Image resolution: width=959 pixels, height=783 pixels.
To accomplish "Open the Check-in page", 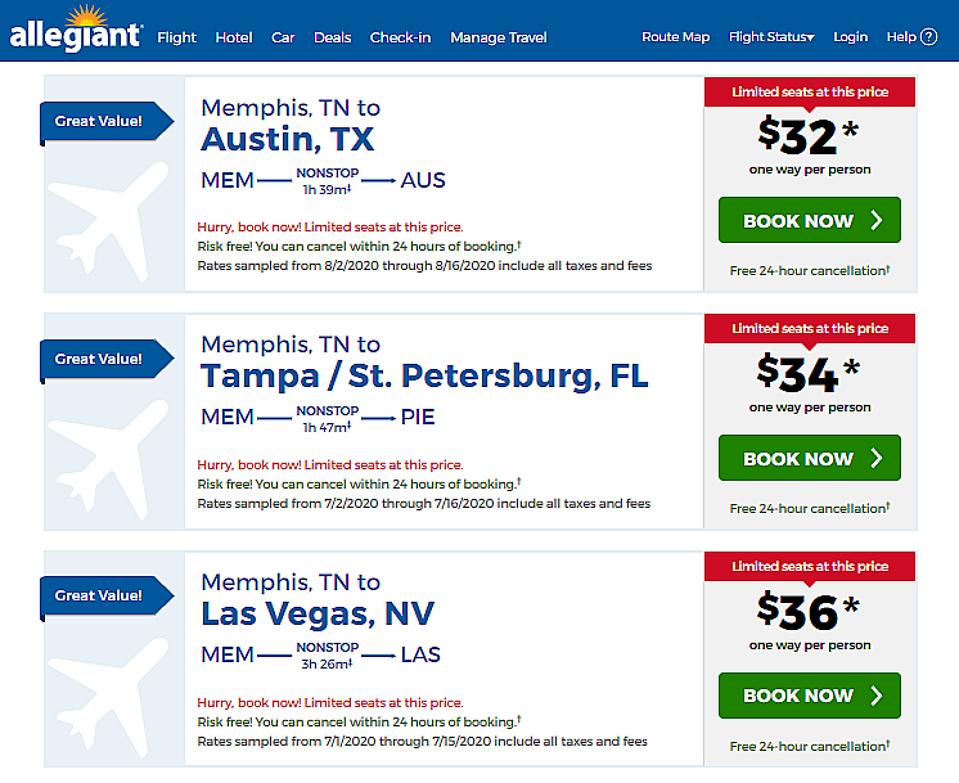I will [400, 38].
